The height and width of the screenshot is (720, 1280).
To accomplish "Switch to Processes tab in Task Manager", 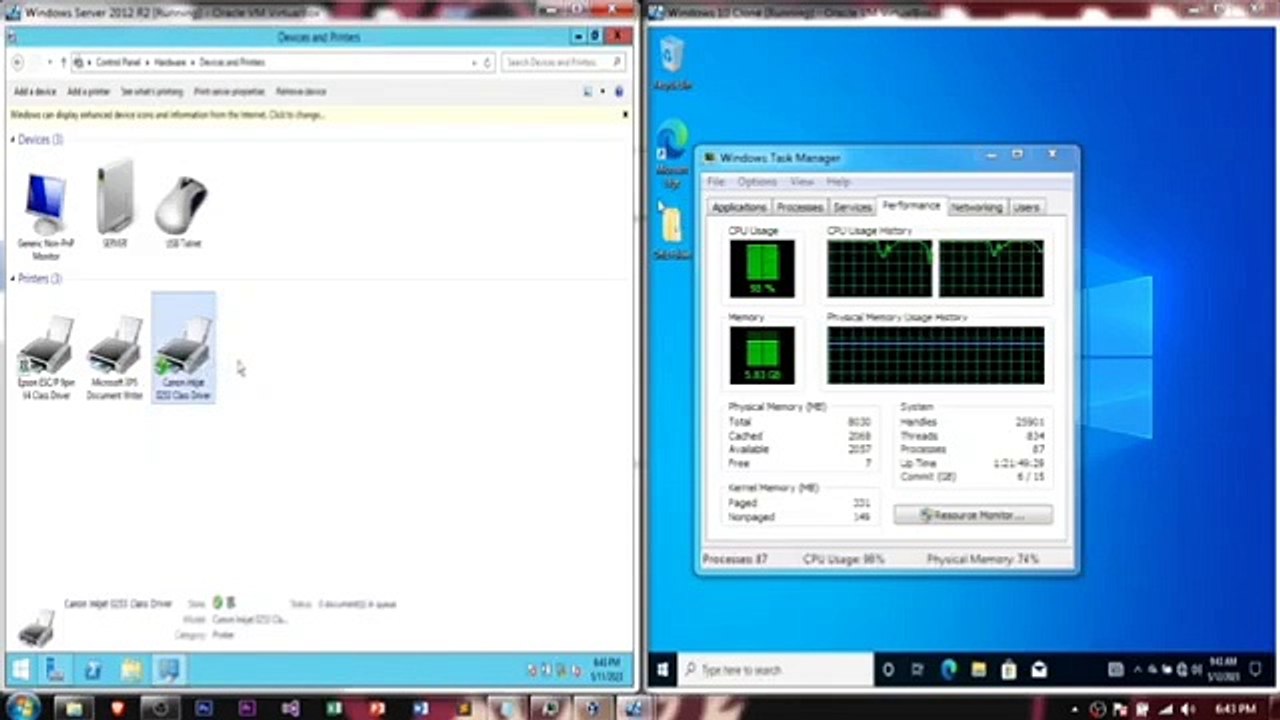I will pyautogui.click(x=800, y=207).
